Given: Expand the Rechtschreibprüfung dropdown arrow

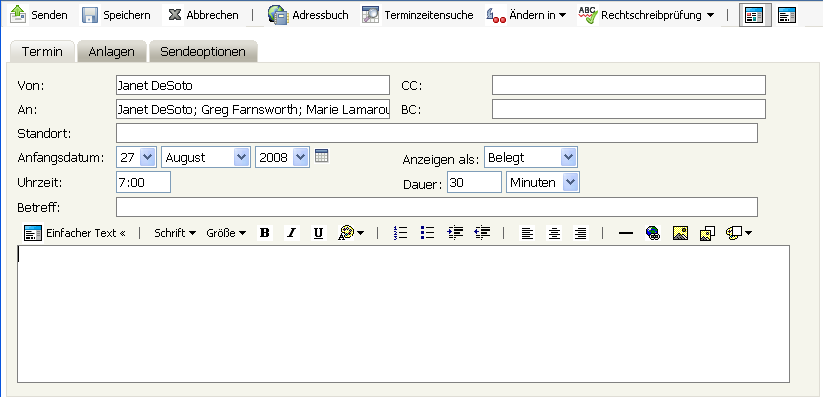Looking at the screenshot, I should [x=710, y=15].
